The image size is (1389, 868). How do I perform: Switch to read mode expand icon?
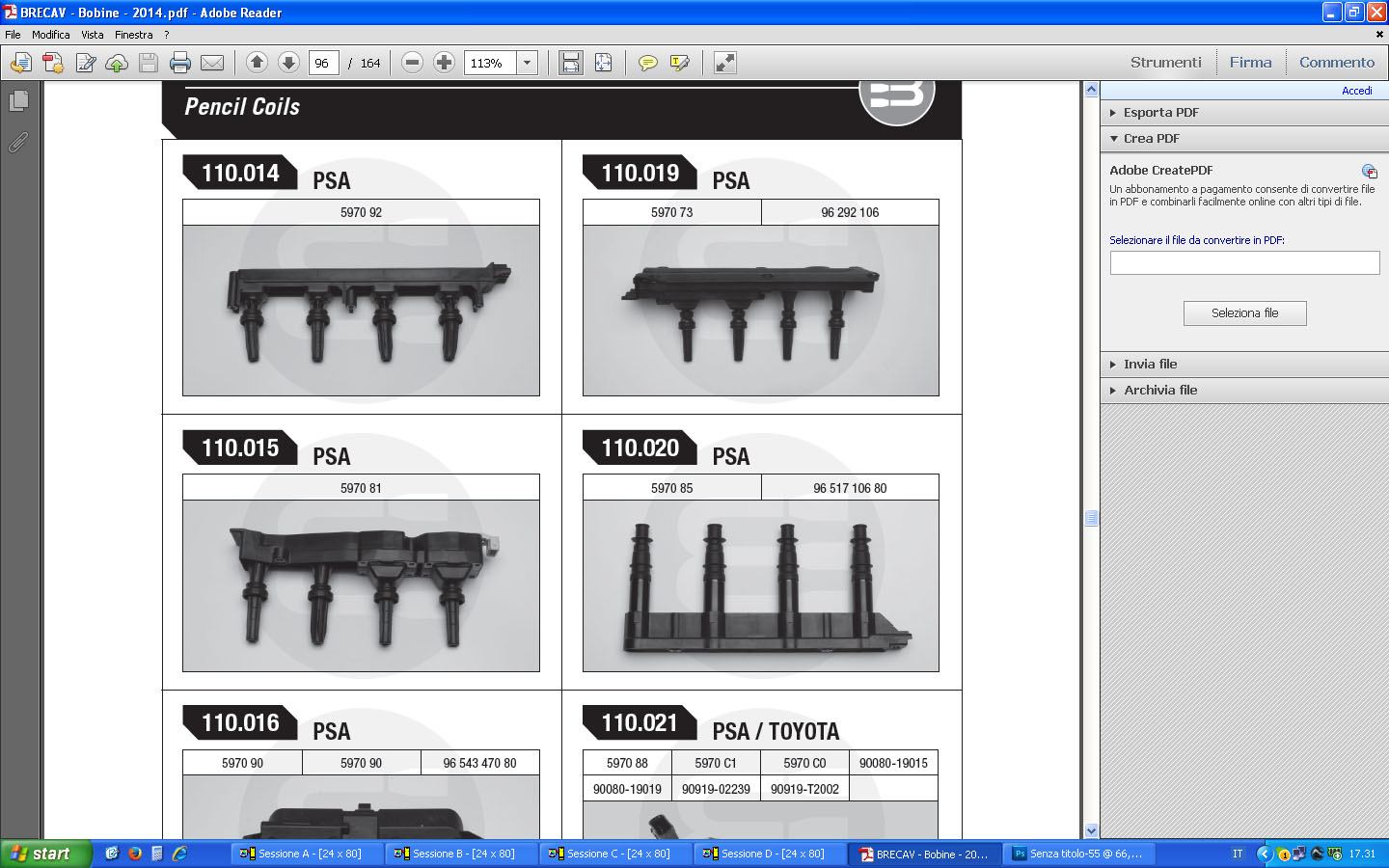pyautogui.click(x=725, y=63)
